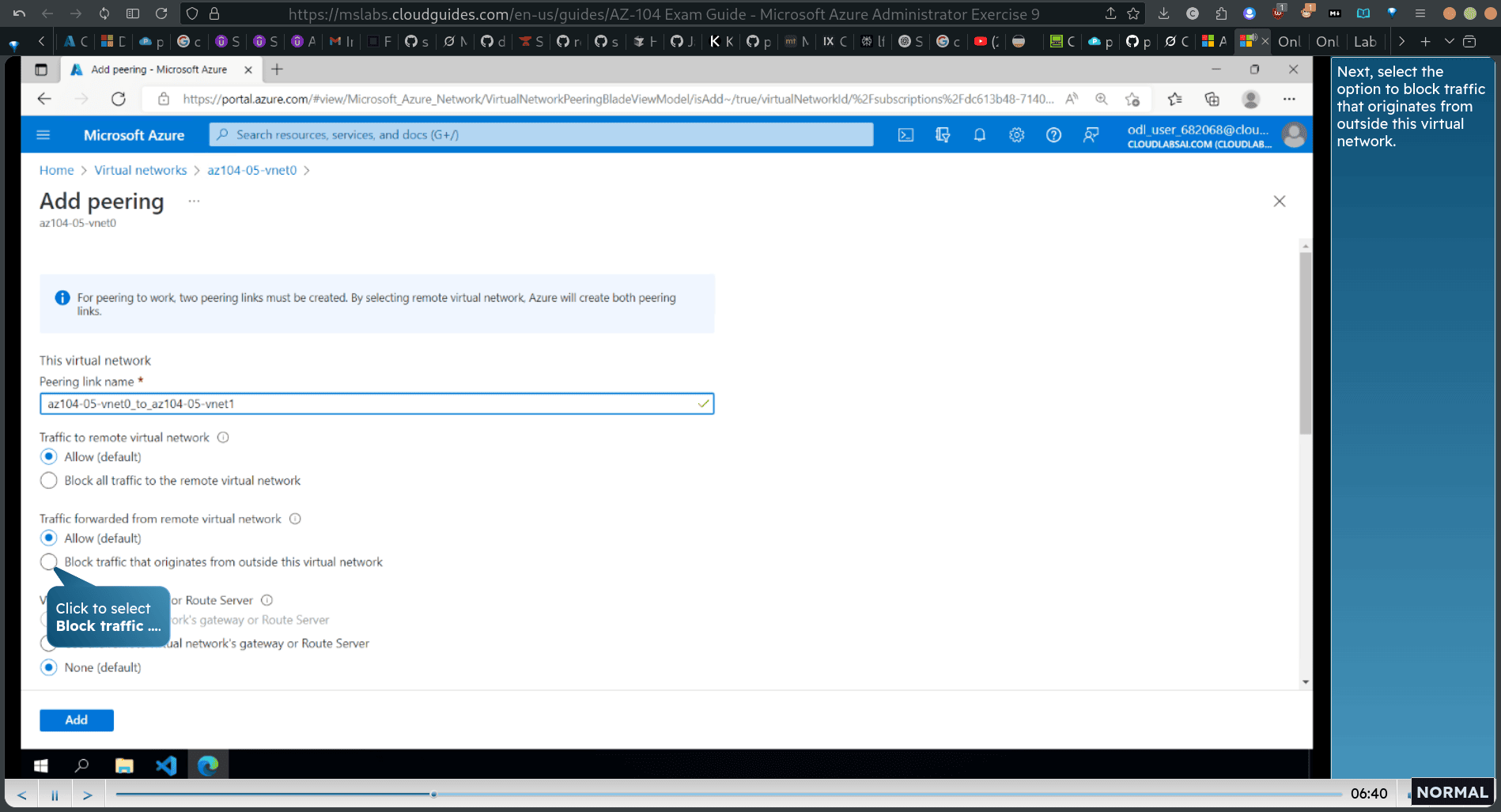Image resolution: width=1501 pixels, height=812 pixels.
Task: Open the Azure feedback icon
Action: (1091, 135)
